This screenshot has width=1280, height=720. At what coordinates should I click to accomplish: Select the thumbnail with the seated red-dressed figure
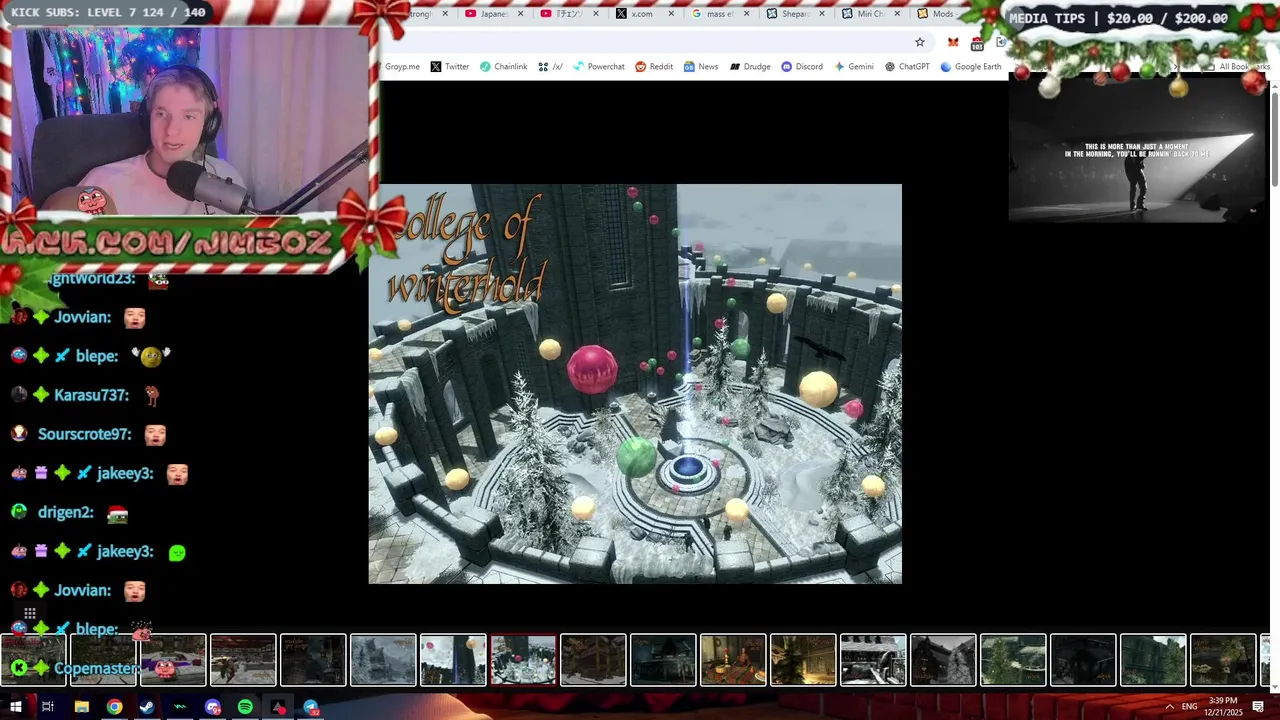point(733,660)
